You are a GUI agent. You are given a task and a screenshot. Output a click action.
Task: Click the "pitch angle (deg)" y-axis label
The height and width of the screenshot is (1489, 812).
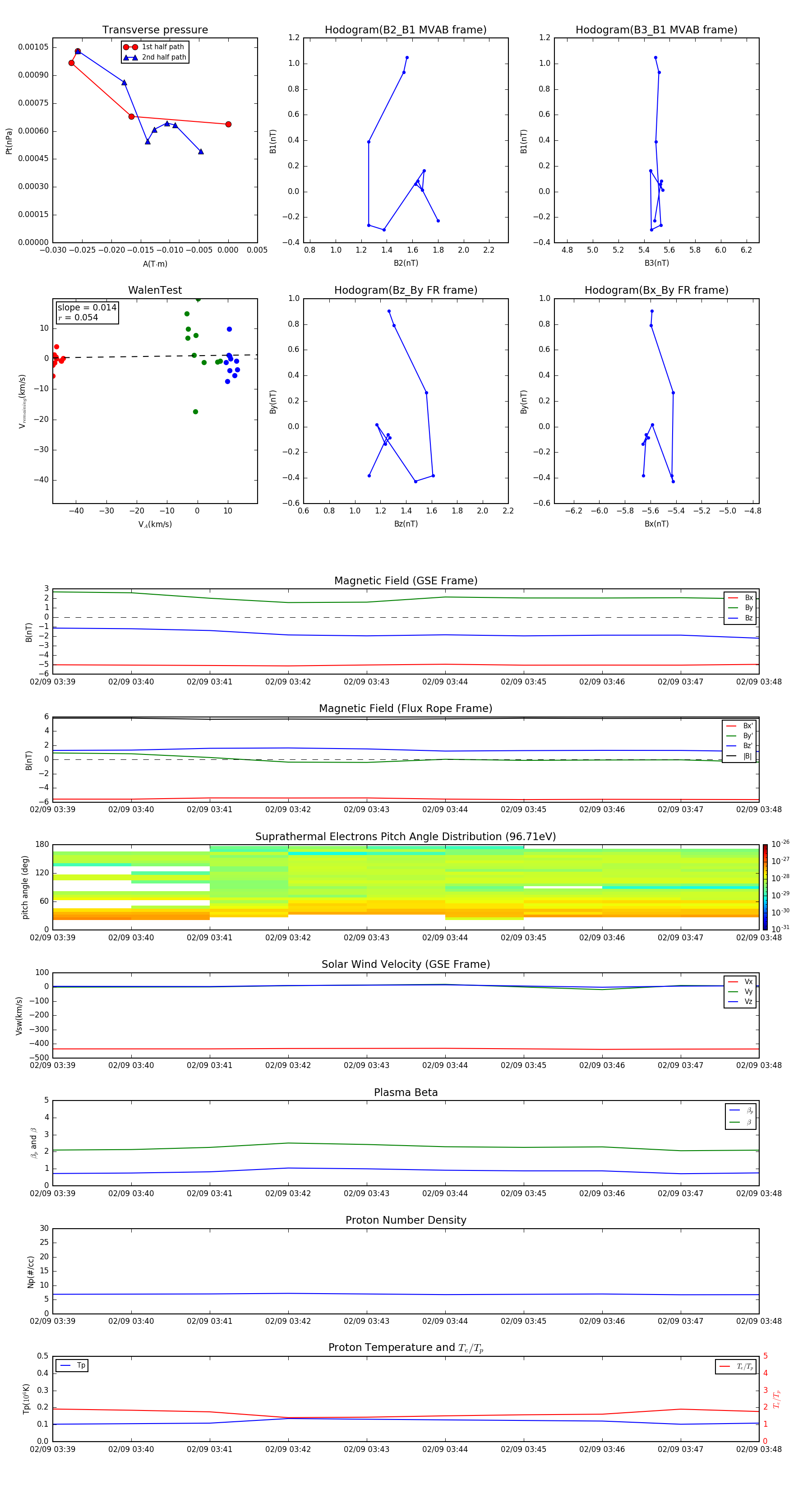(x=25, y=887)
